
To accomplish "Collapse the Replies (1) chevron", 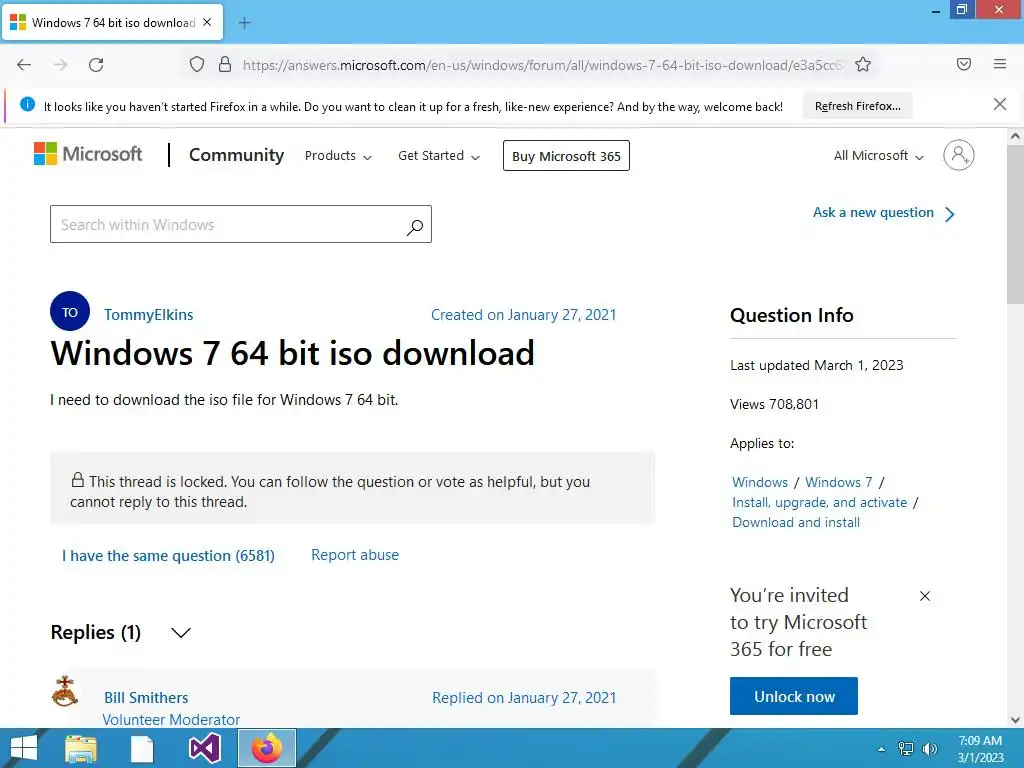I will click(x=180, y=632).
